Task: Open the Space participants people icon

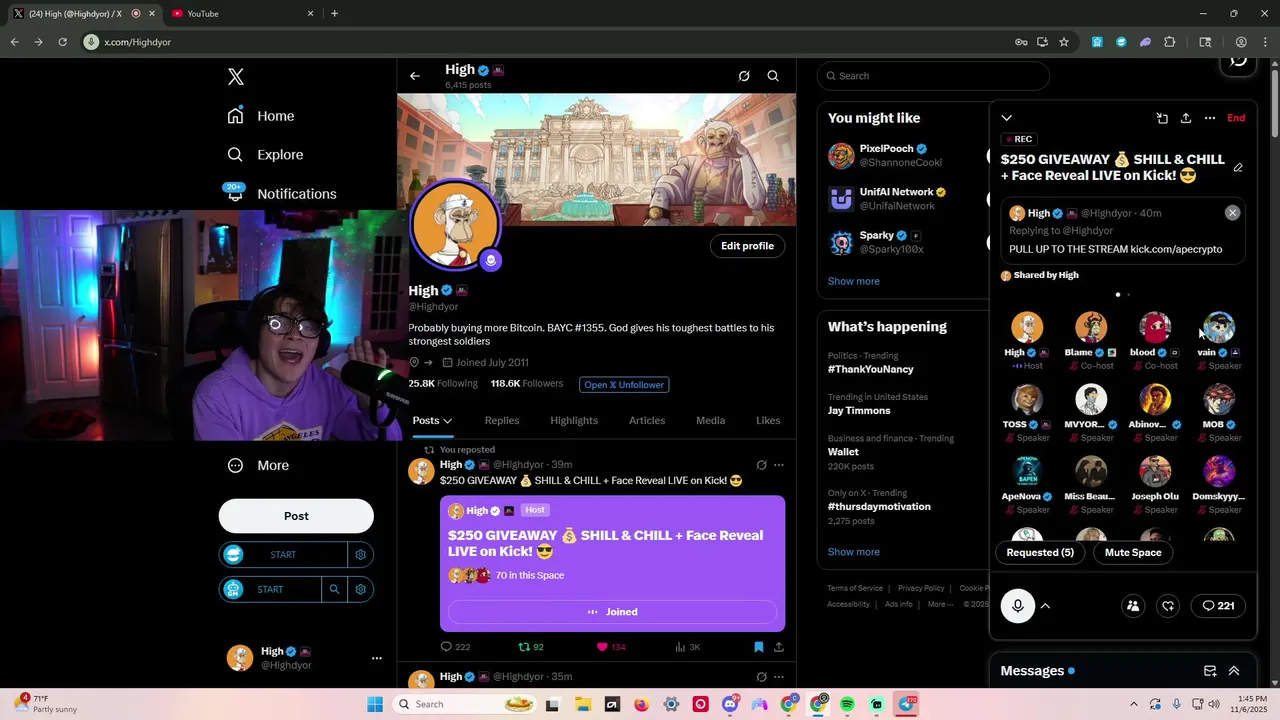Action: click(x=1133, y=606)
